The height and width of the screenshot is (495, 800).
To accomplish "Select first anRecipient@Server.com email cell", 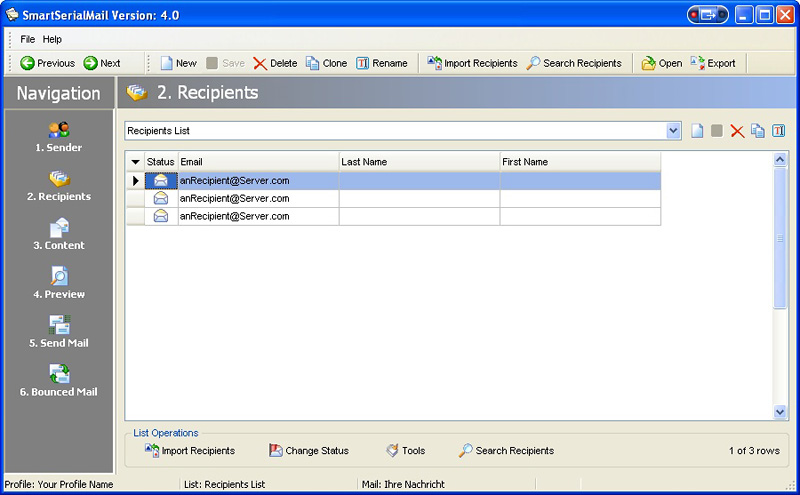I will (x=258, y=181).
